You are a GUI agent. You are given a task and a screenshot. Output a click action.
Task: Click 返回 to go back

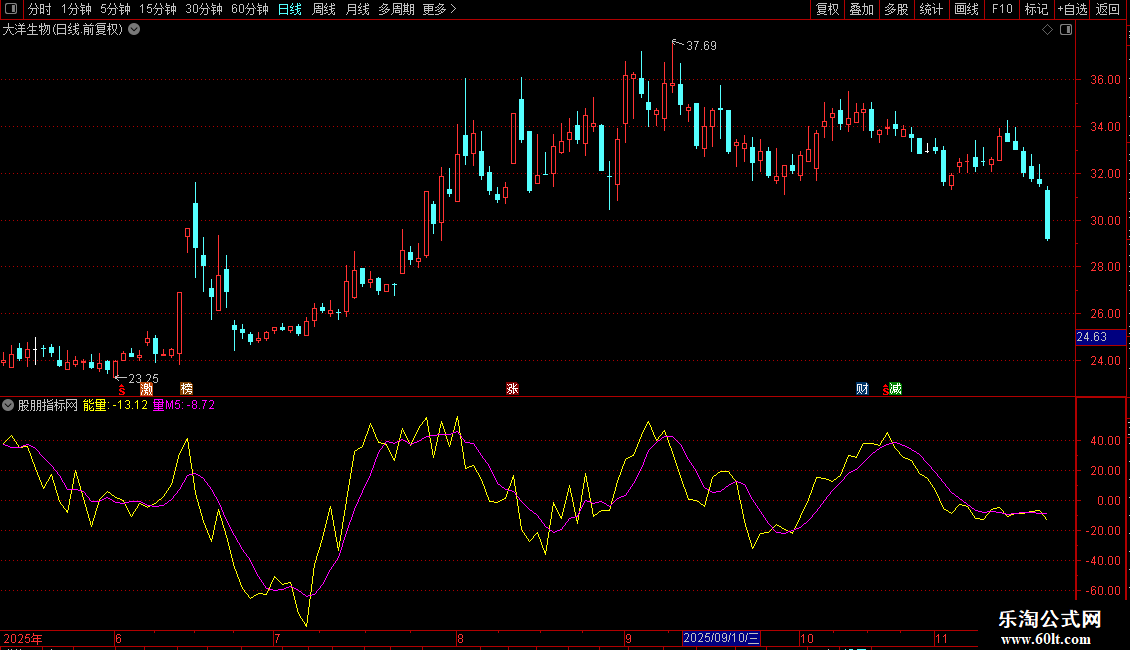[1108, 9]
